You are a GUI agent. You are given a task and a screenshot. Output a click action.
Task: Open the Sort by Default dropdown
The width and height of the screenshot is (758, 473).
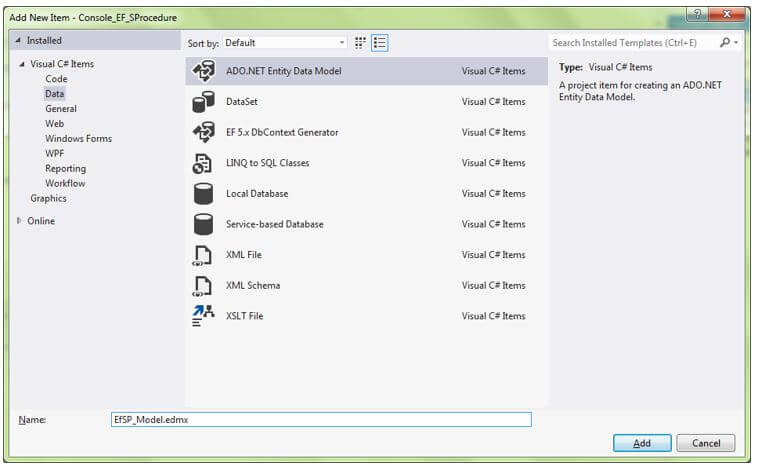tap(285, 43)
